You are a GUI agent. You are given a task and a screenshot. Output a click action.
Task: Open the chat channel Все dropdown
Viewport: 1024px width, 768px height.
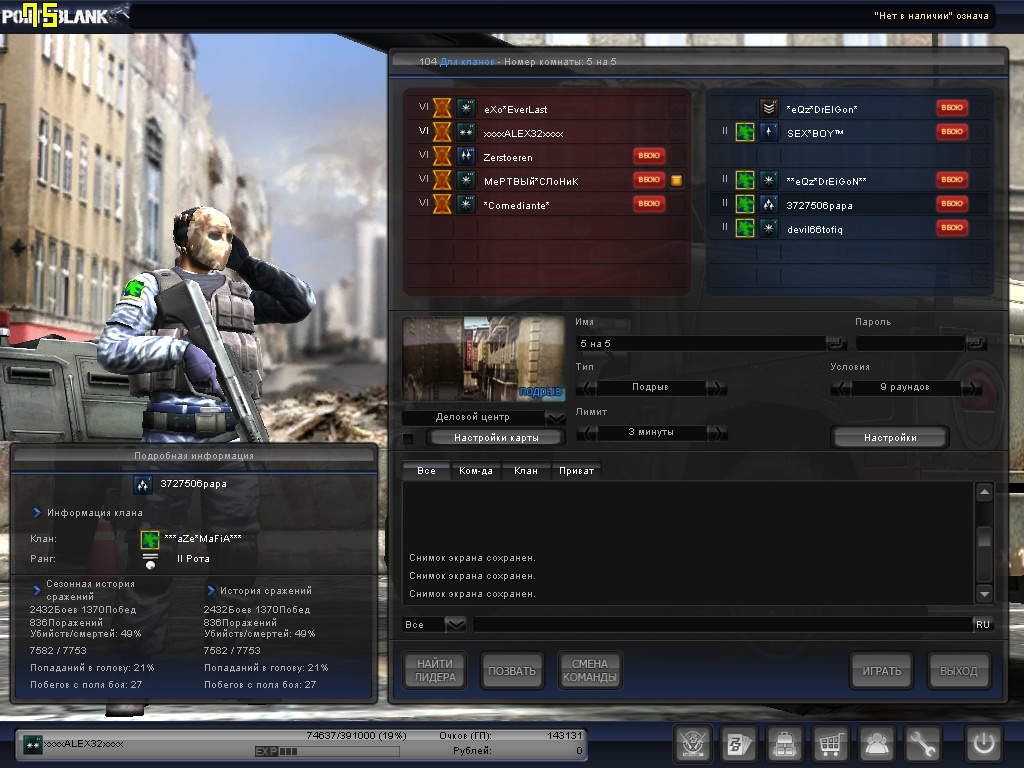tap(455, 624)
